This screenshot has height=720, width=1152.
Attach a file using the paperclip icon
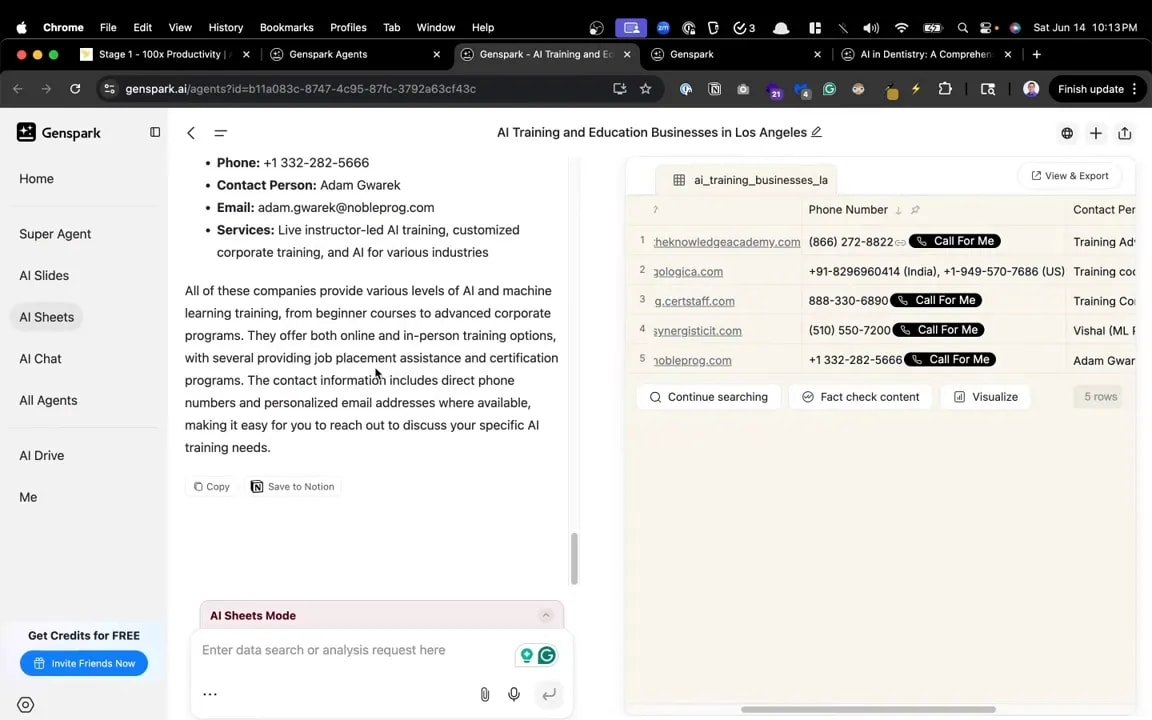coord(484,694)
